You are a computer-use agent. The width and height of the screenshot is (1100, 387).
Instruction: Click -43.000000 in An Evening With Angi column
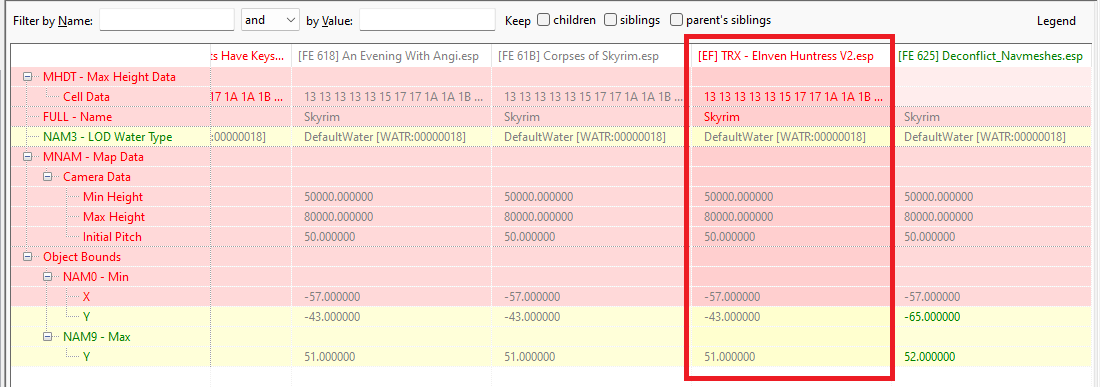tap(332, 317)
